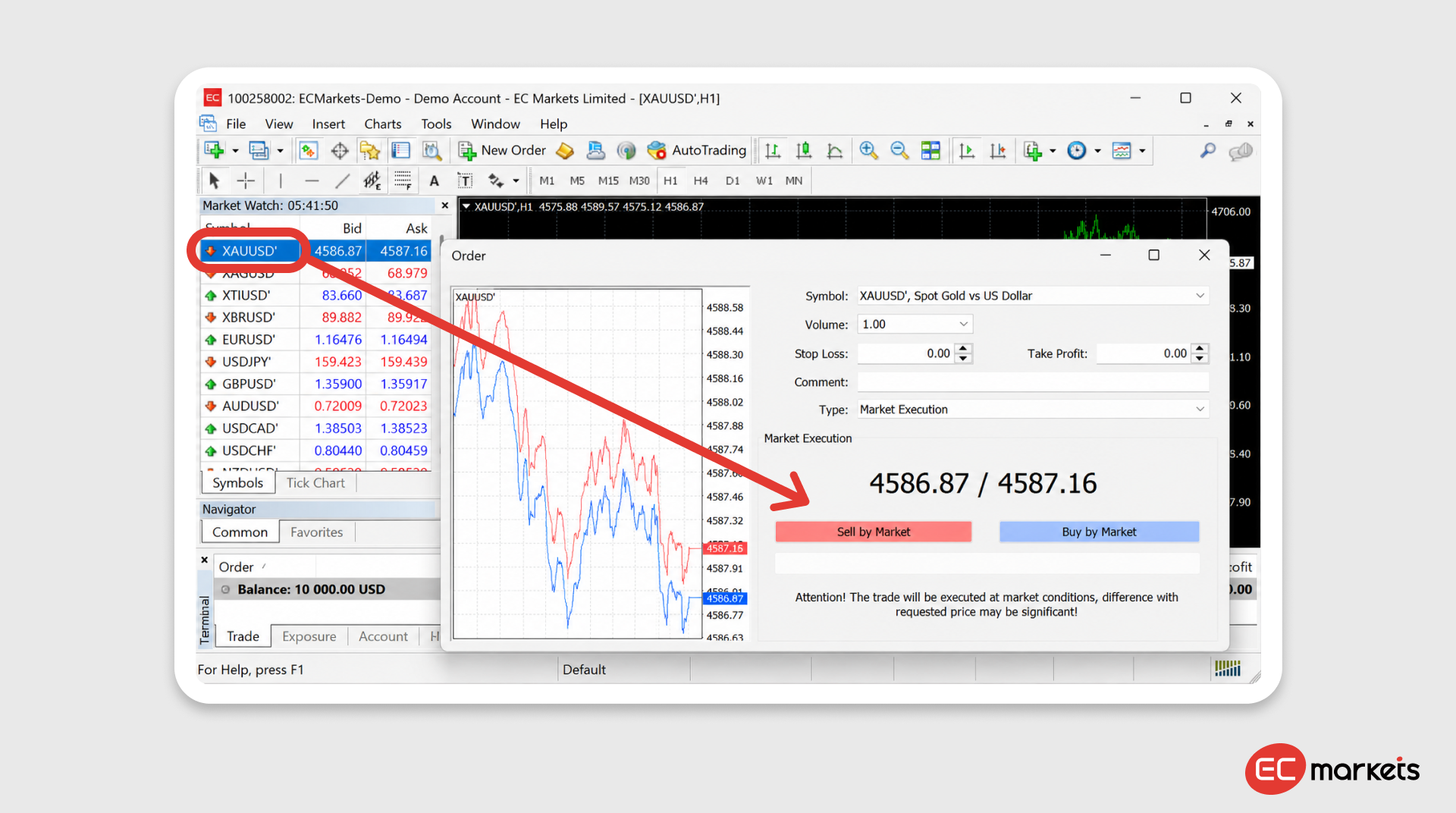Open the order Type dropdown
The width and height of the screenshot is (1456, 813).
[1200, 410]
